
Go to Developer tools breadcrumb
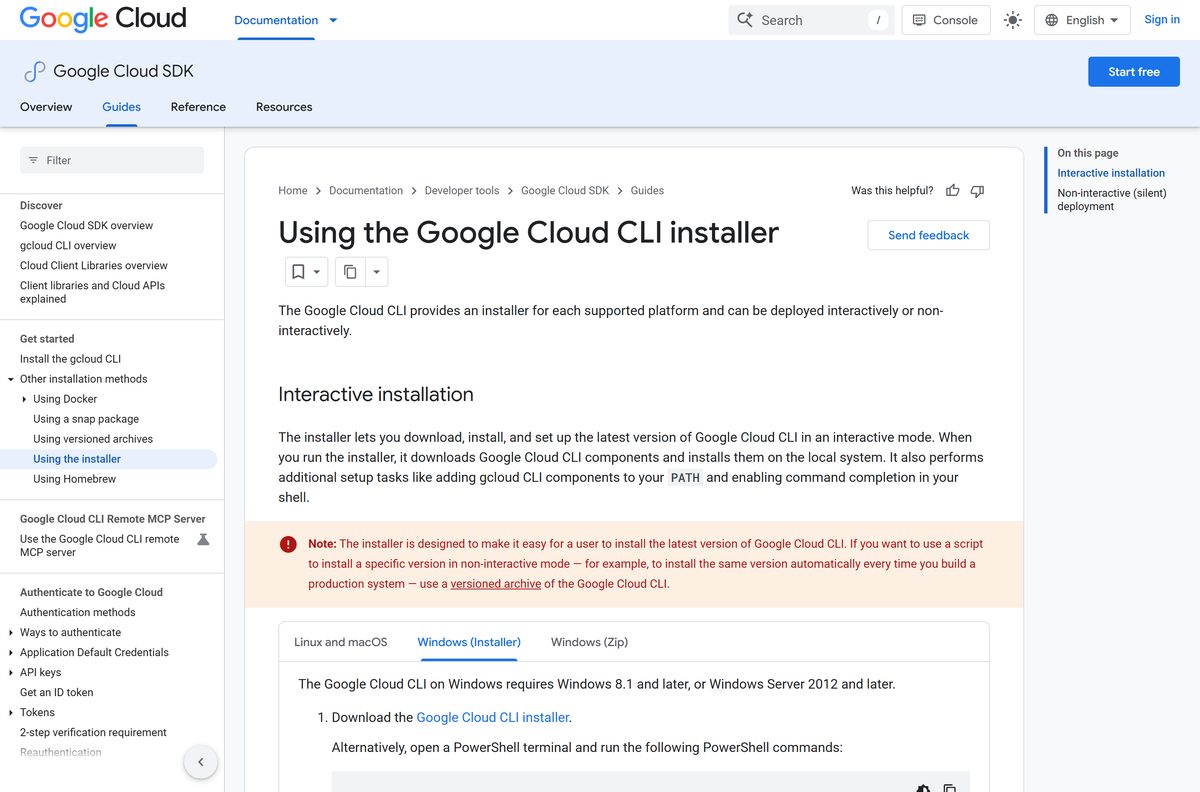click(x=462, y=190)
